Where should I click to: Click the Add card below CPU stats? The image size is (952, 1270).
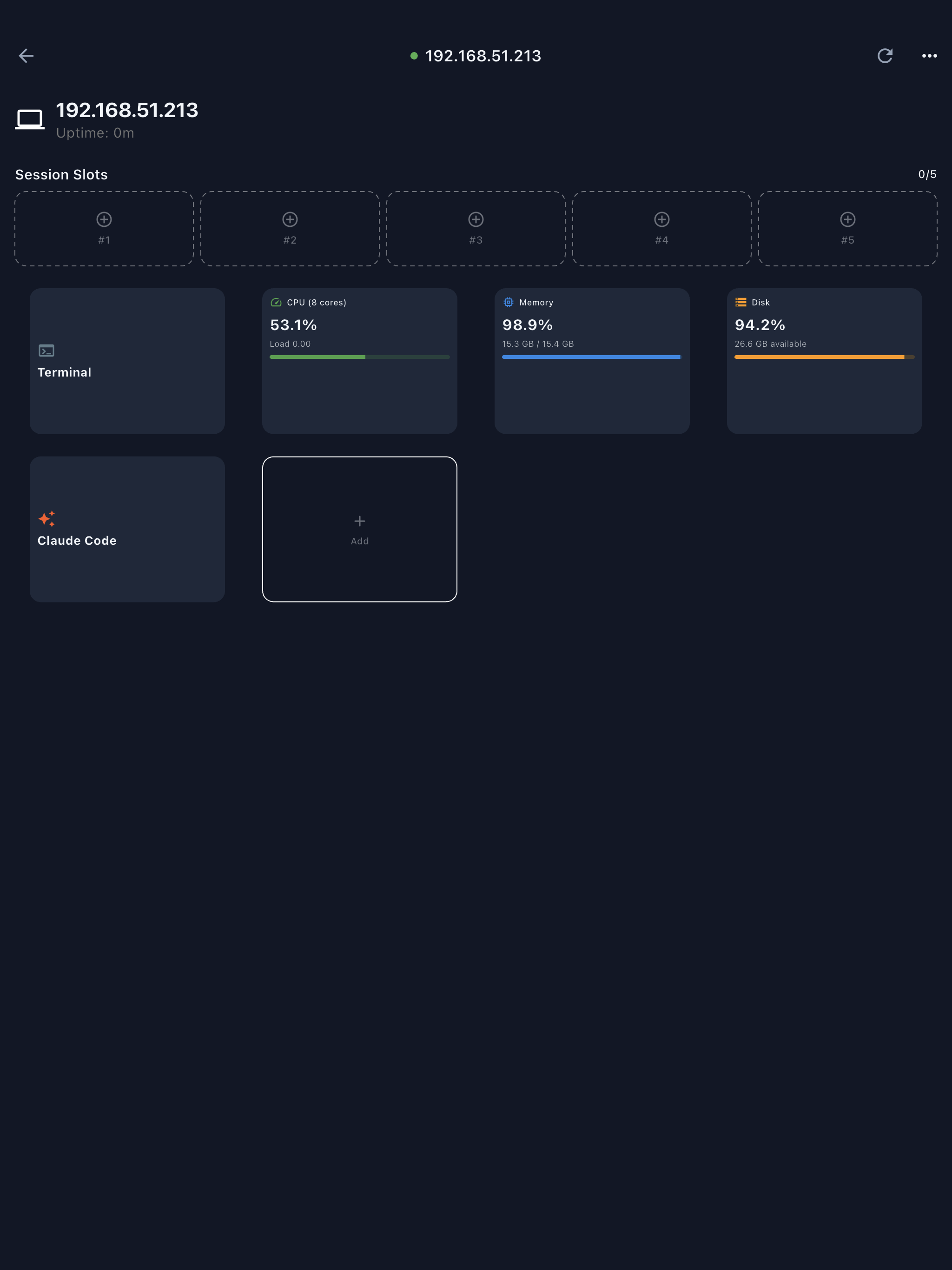tap(359, 529)
